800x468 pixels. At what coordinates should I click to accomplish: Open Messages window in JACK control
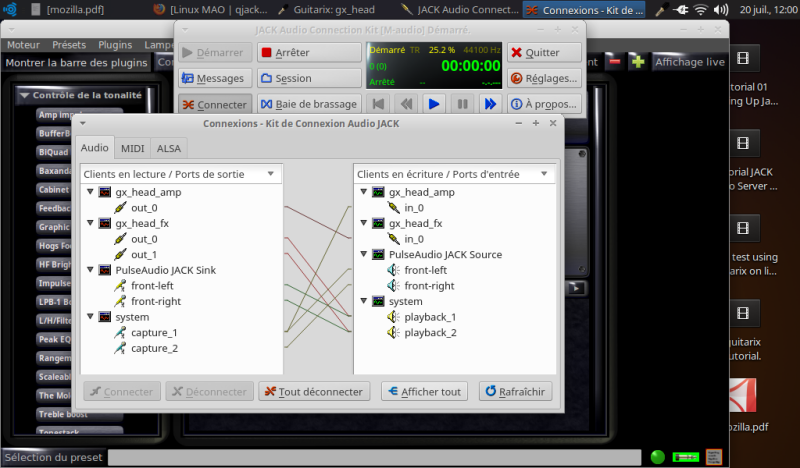click(215, 79)
